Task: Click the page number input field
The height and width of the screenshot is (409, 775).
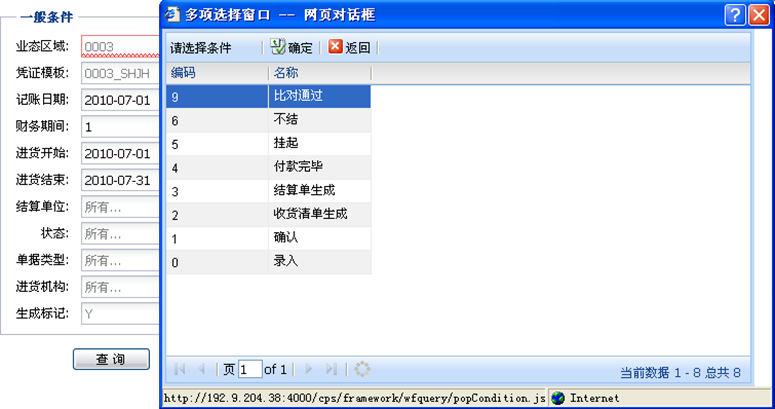Action: pyautogui.click(x=249, y=369)
